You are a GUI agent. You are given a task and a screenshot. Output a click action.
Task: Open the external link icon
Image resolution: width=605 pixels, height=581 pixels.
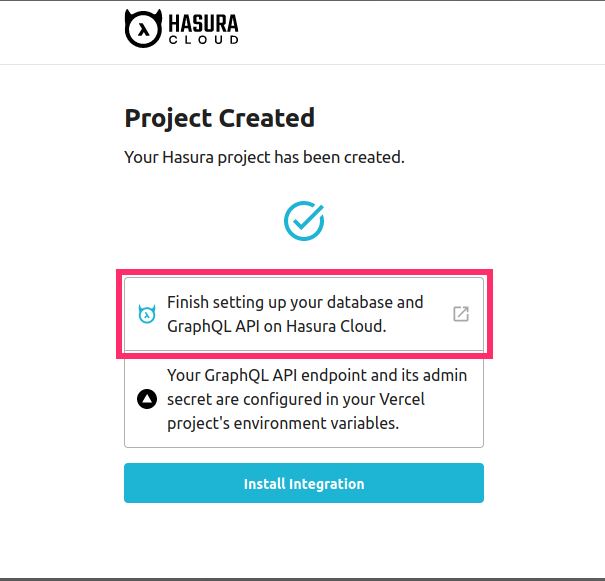coord(460,314)
